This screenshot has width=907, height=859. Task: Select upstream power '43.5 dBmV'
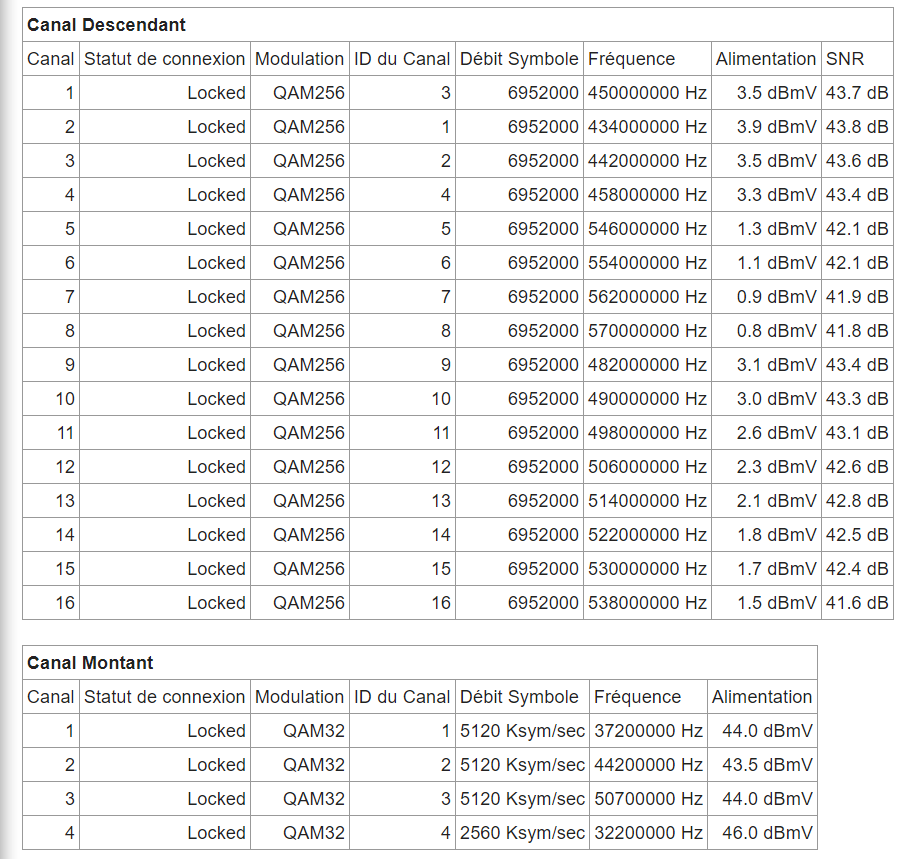(x=767, y=765)
